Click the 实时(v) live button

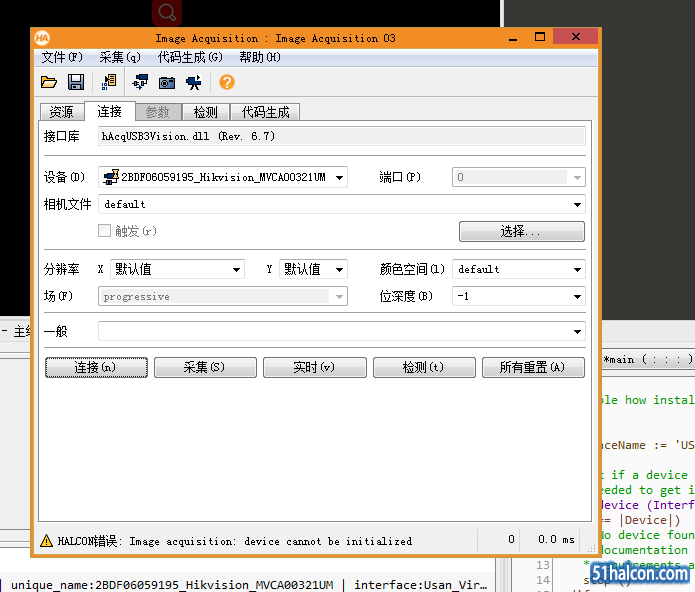(315, 367)
